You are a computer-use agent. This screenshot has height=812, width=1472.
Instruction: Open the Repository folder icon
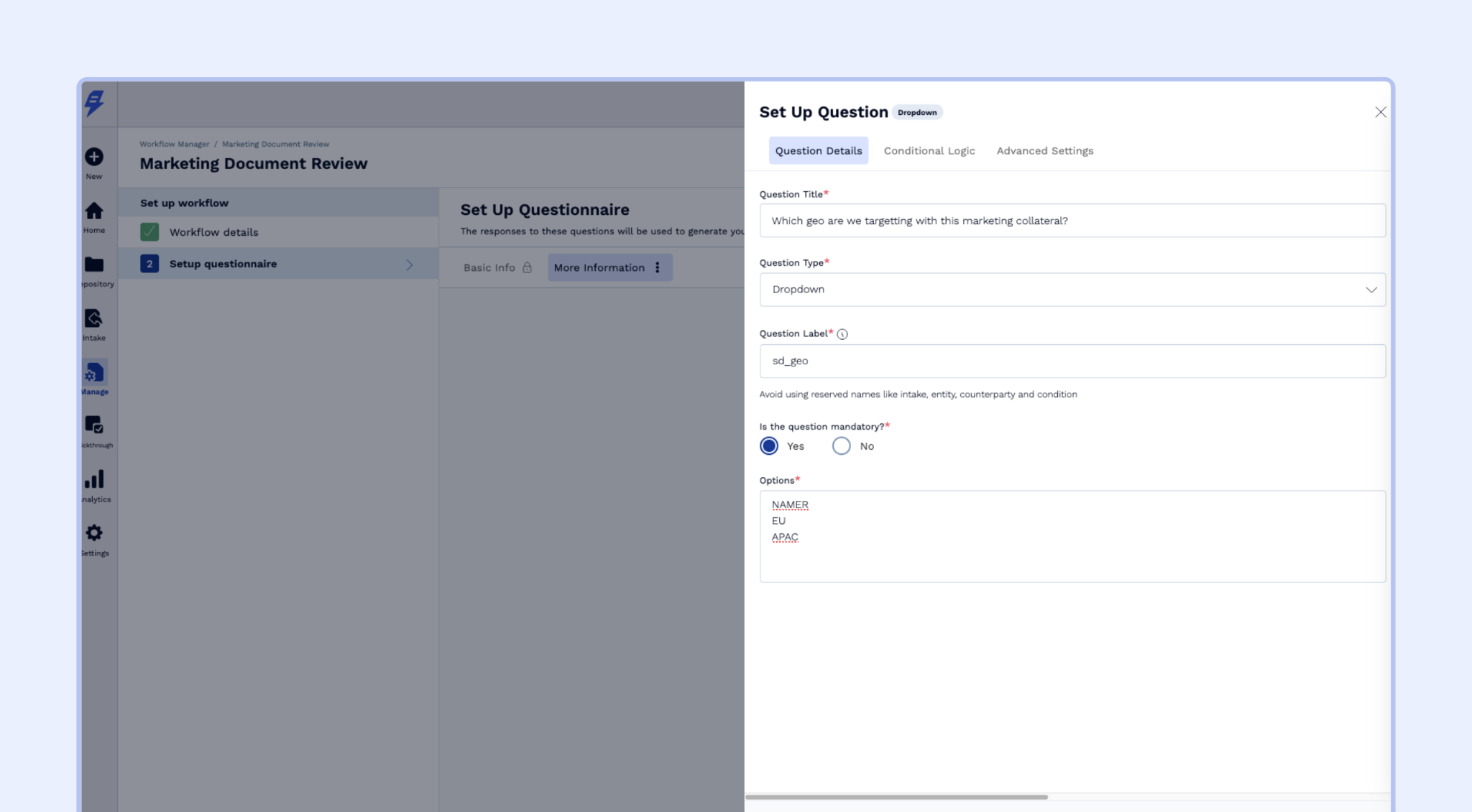pyautogui.click(x=94, y=264)
